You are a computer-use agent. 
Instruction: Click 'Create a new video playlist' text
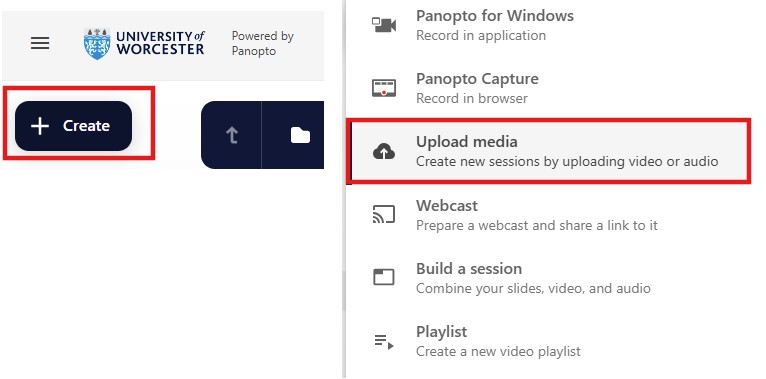point(498,351)
